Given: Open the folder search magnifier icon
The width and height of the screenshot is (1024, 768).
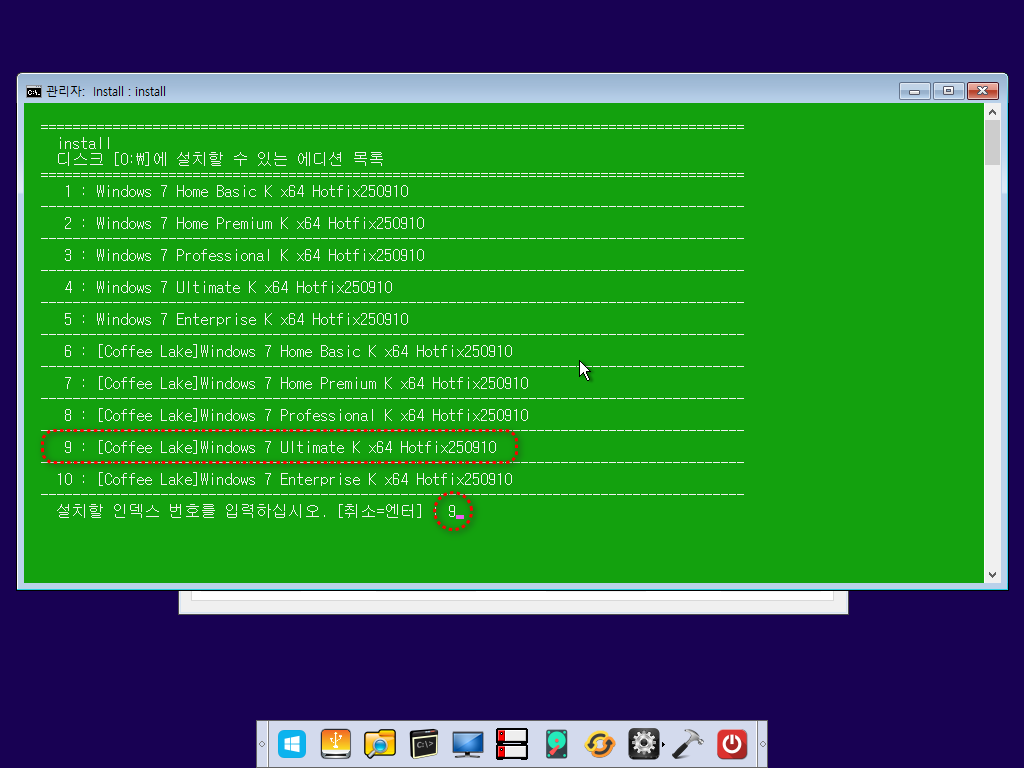Looking at the screenshot, I should click(x=379, y=744).
